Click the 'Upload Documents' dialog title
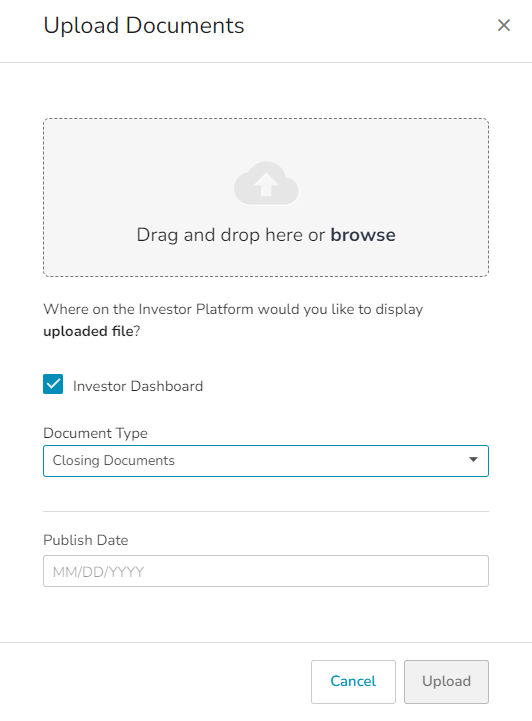The height and width of the screenshot is (721, 532). (x=144, y=26)
